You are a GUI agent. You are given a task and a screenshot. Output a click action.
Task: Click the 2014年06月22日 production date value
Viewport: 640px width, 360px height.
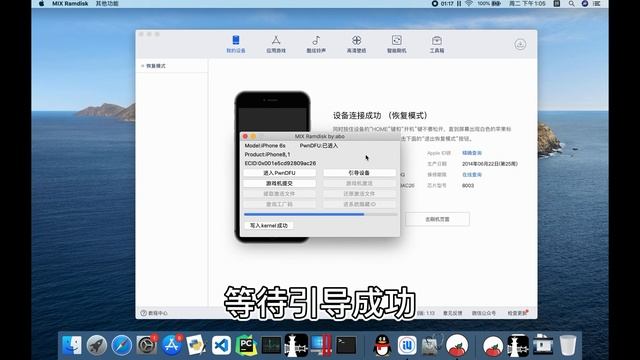tap(490, 164)
